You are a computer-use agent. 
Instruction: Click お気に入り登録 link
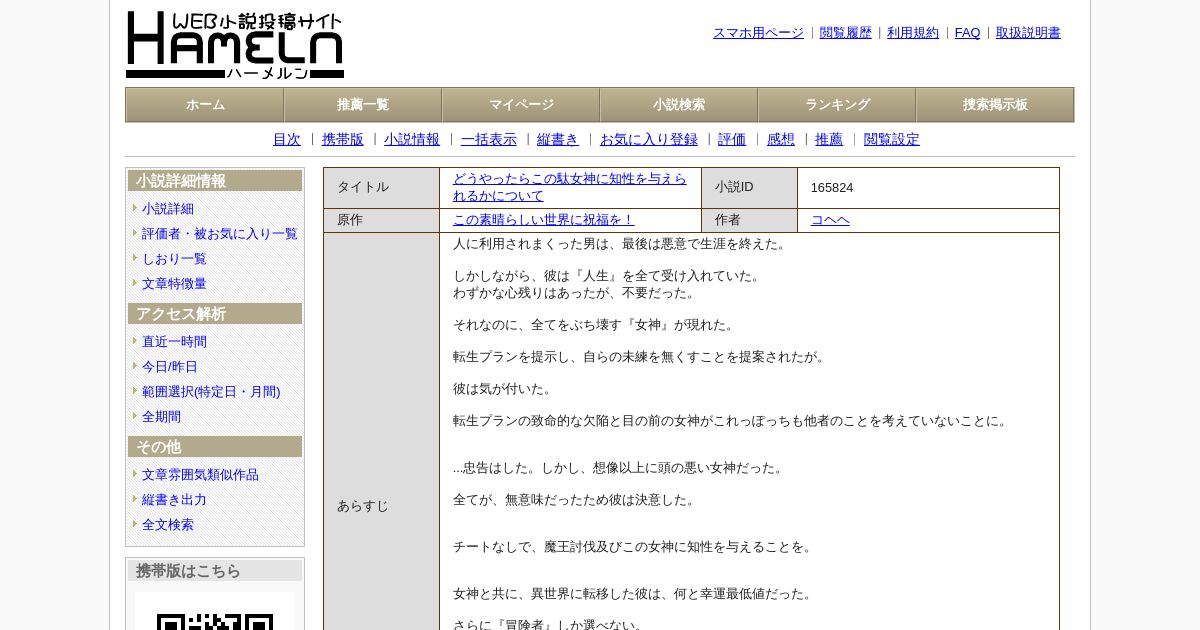tap(649, 140)
